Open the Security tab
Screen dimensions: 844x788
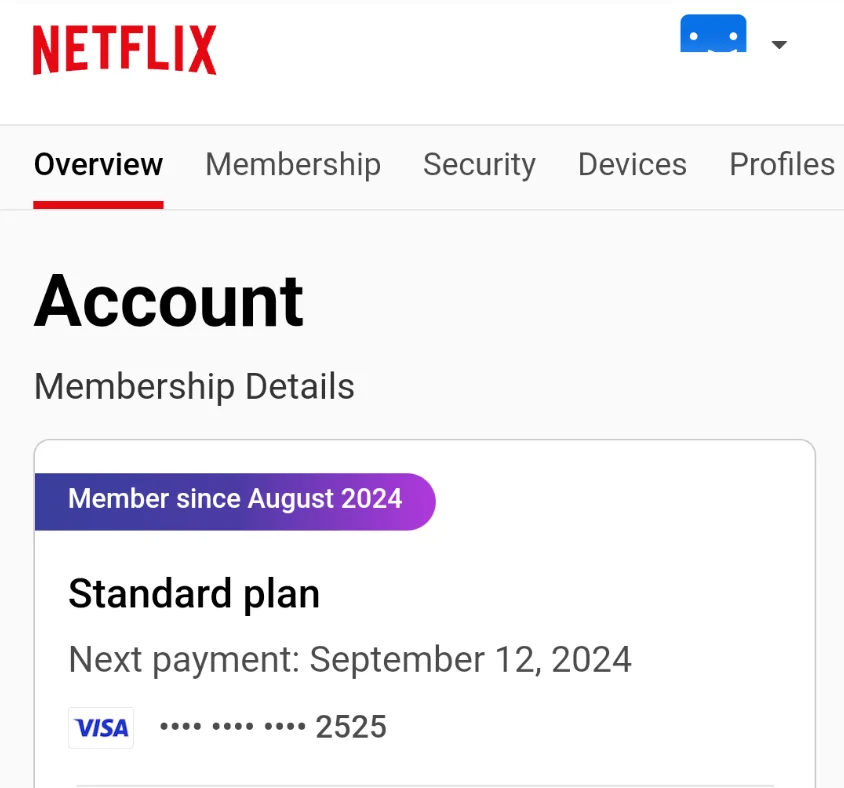pos(479,165)
